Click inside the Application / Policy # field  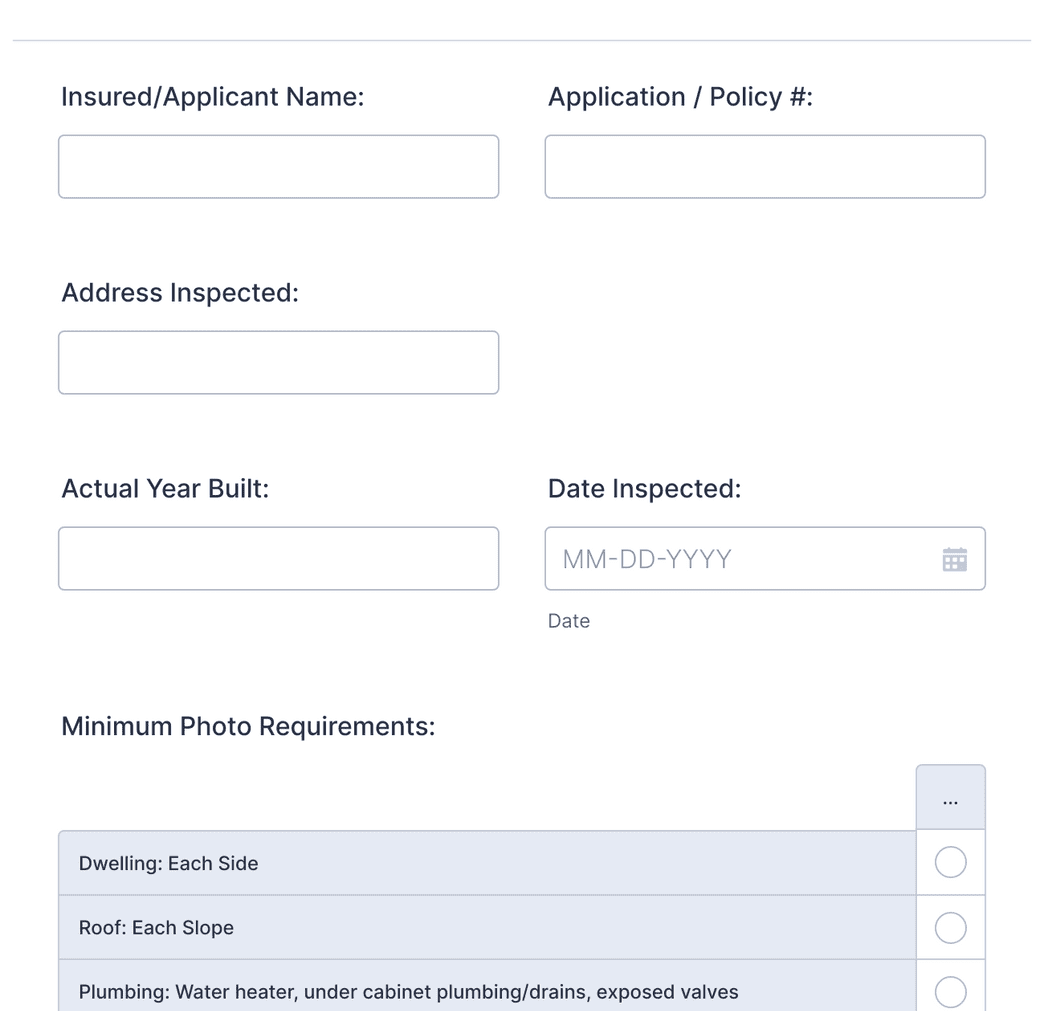coord(764,166)
